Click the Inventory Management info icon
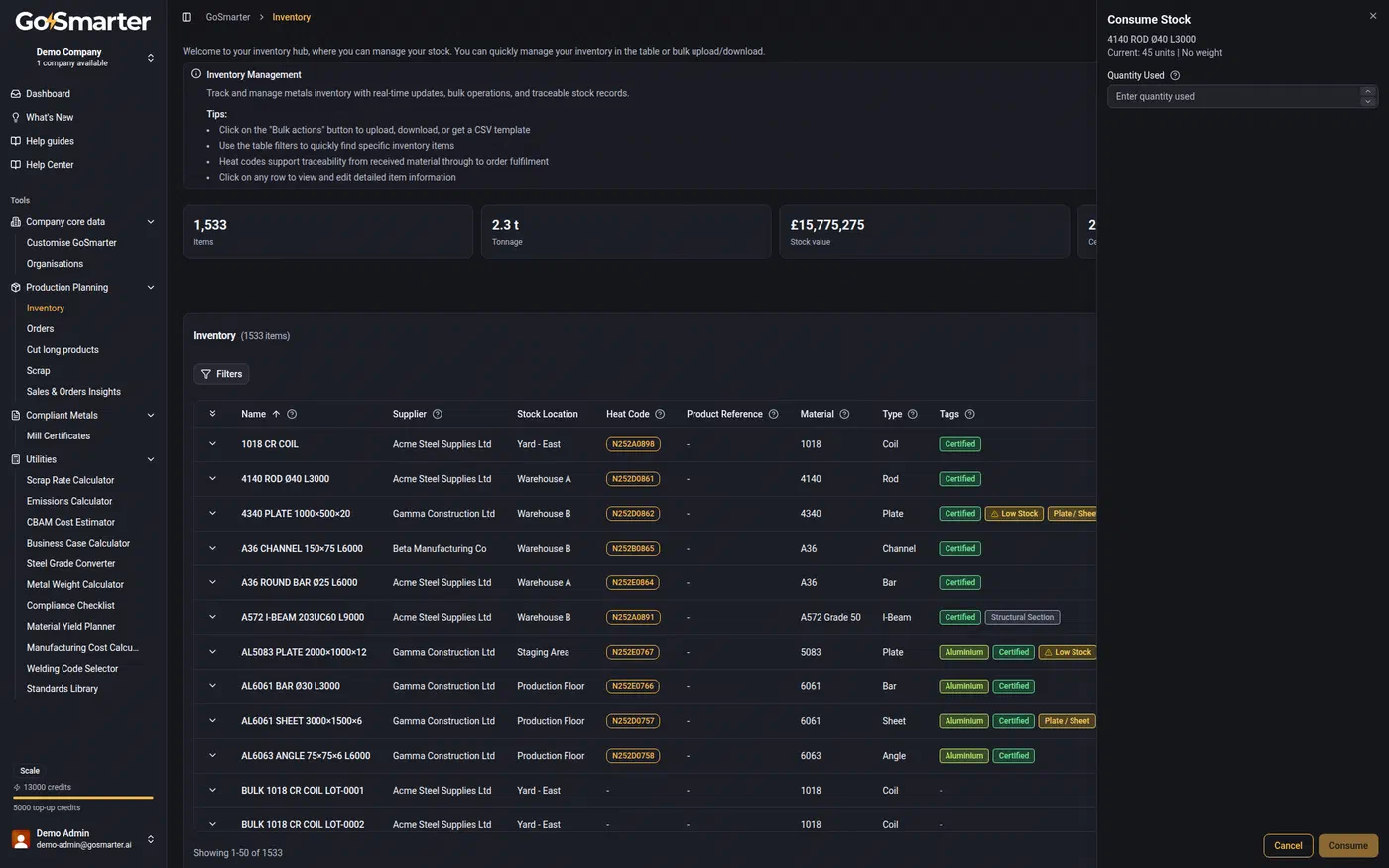Viewport: 1389px width, 868px height. [x=196, y=74]
